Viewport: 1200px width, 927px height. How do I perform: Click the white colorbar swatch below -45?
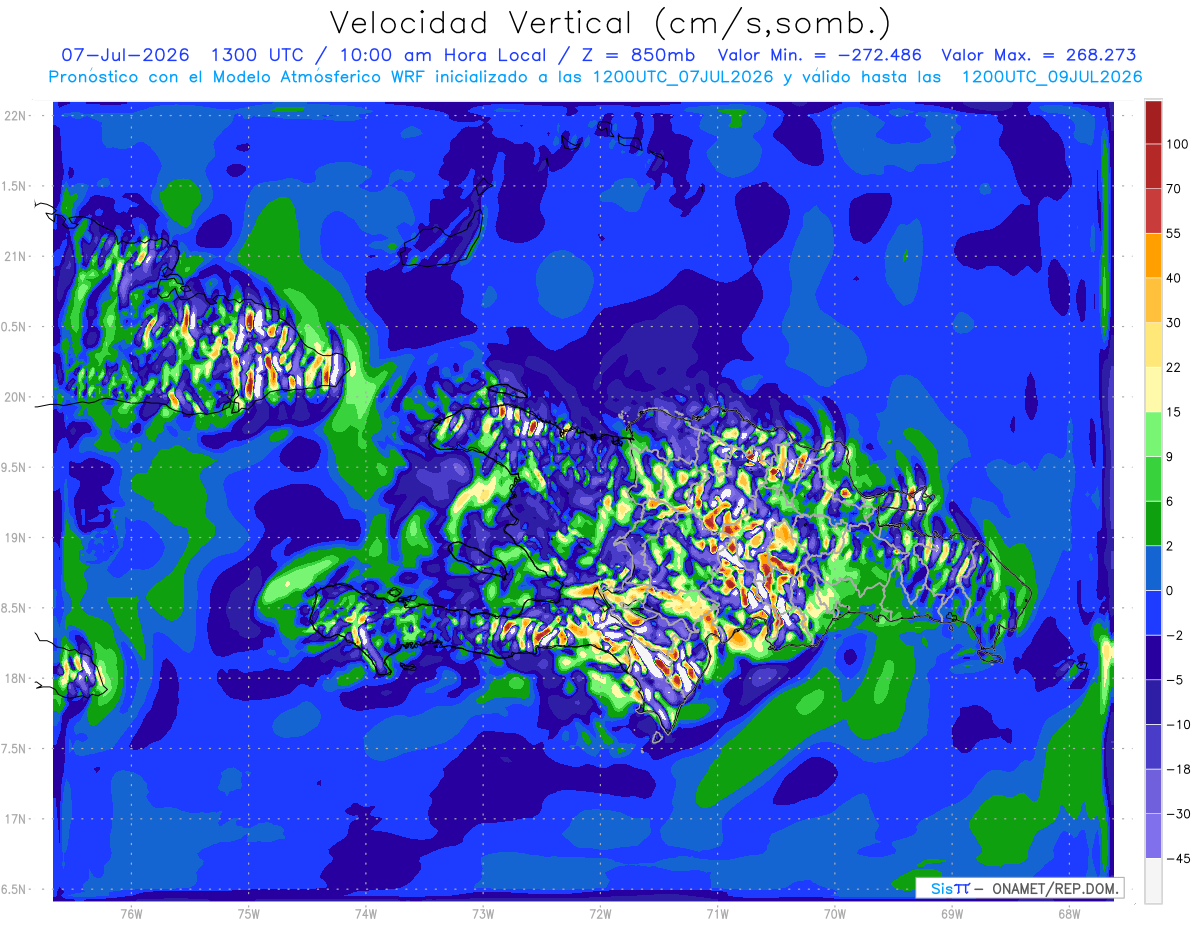tap(1153, 881)
